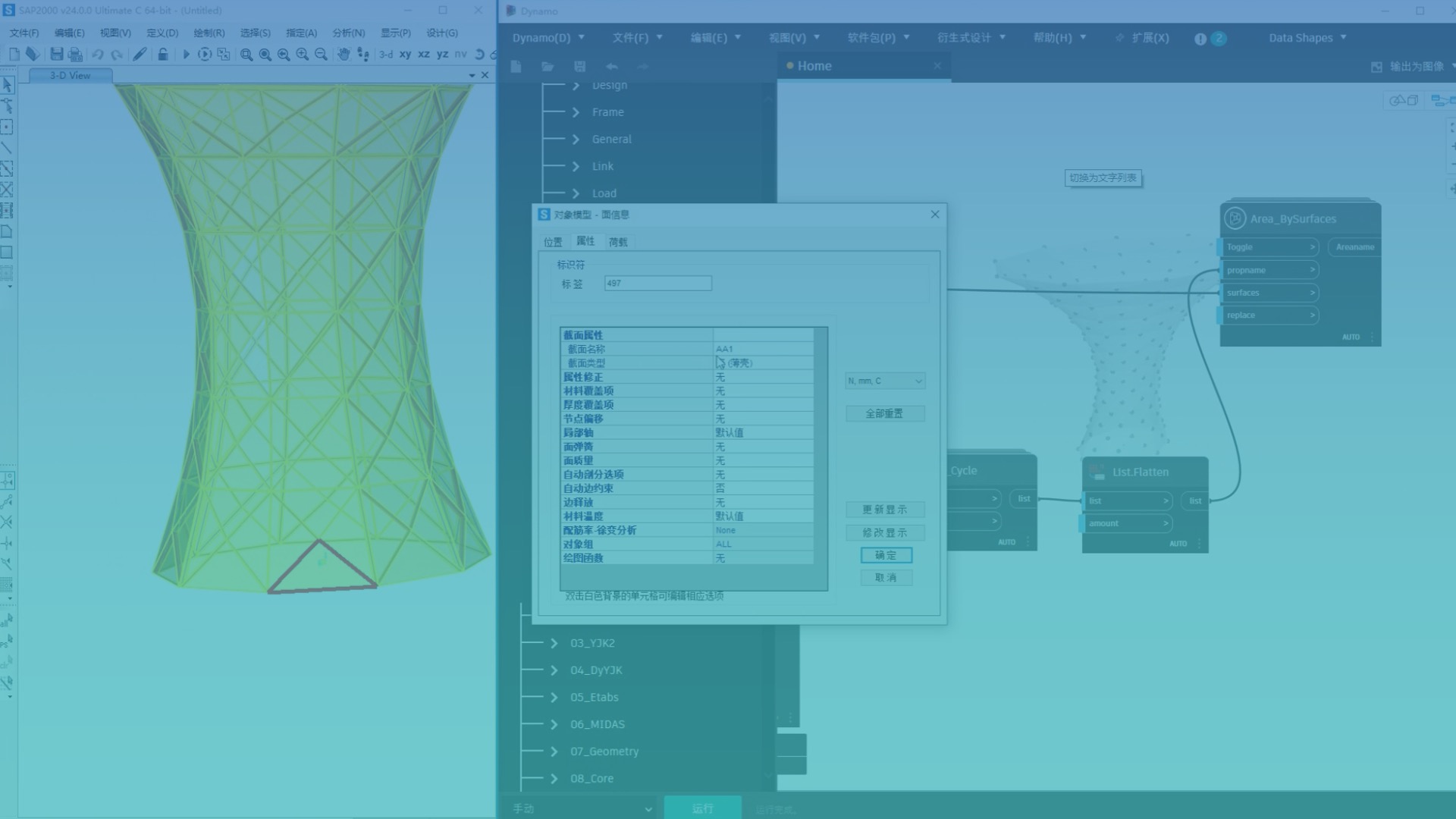
Task: Click the 确定 button
Action: (x=886, y=555)
